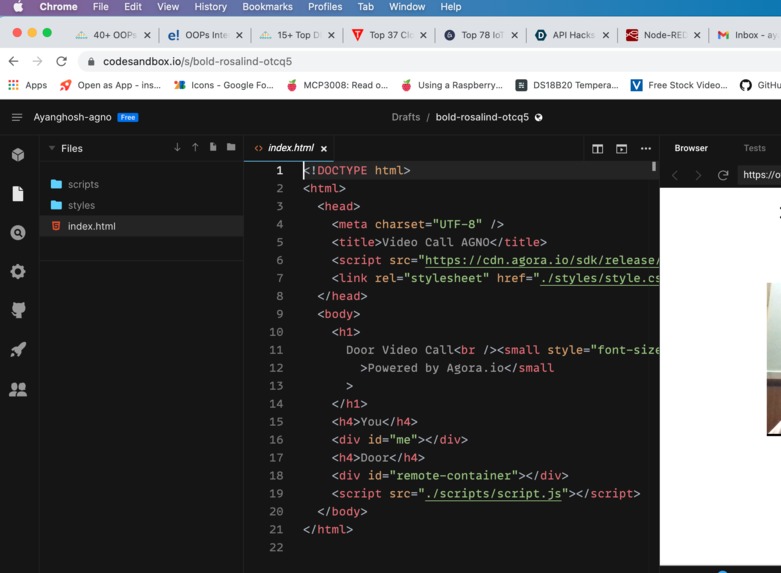Expand the scripts folder
This screenshot has height=573, width=781.
pos(141,184)
